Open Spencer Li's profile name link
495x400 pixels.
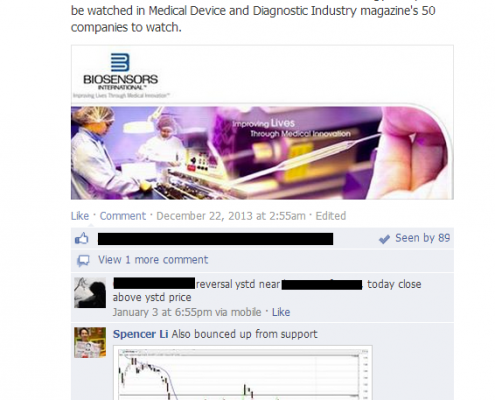coord(140,334)
